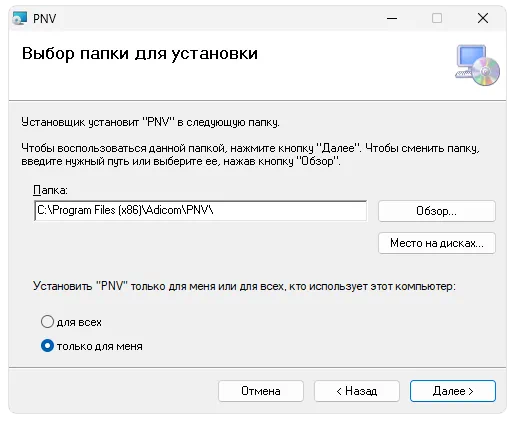Click the "Отмена" cancel button
Image resolution: width=513 pixels, height=421 pixels.
(261, 391)
